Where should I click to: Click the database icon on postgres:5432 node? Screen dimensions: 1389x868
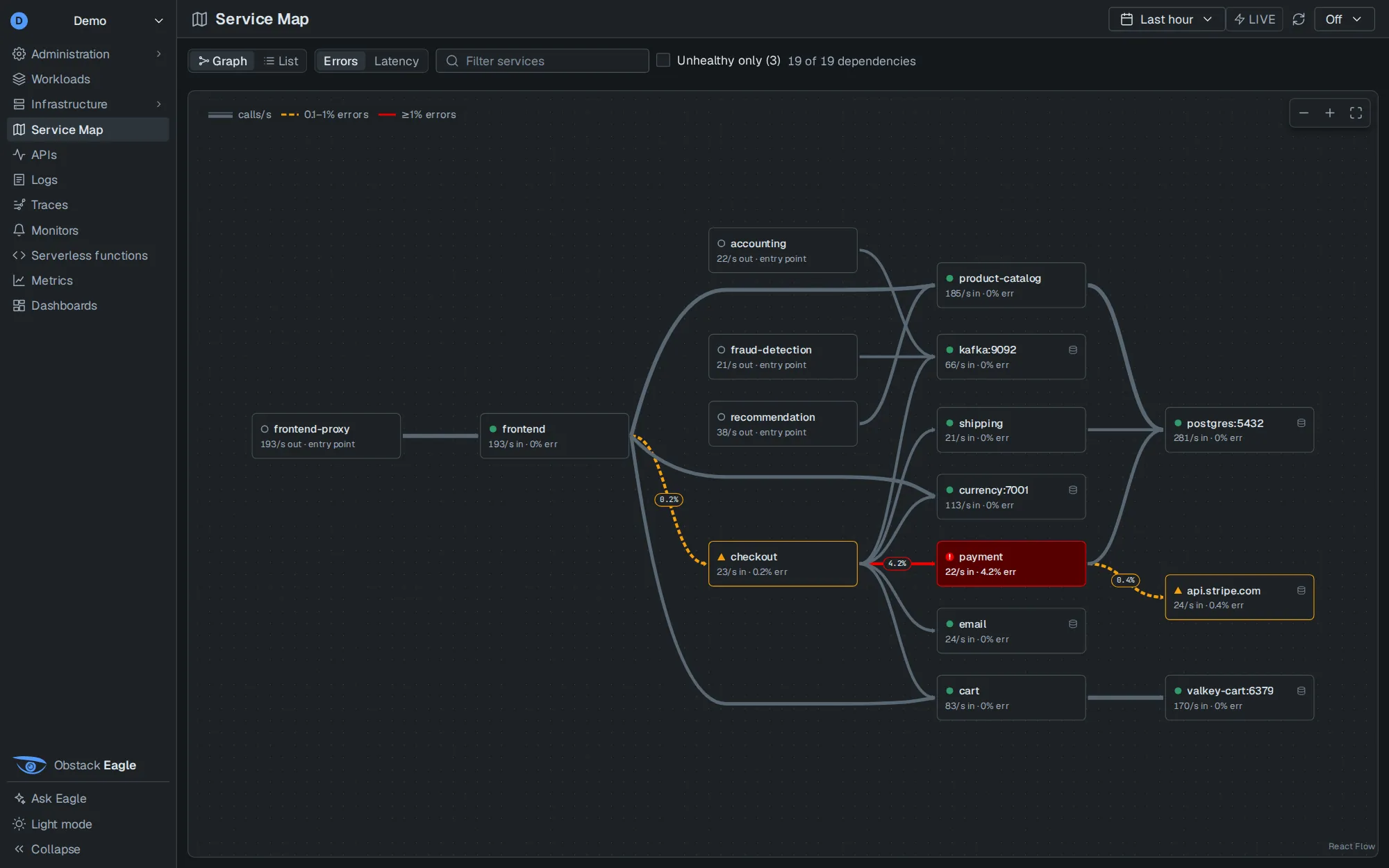point(1301,423)
